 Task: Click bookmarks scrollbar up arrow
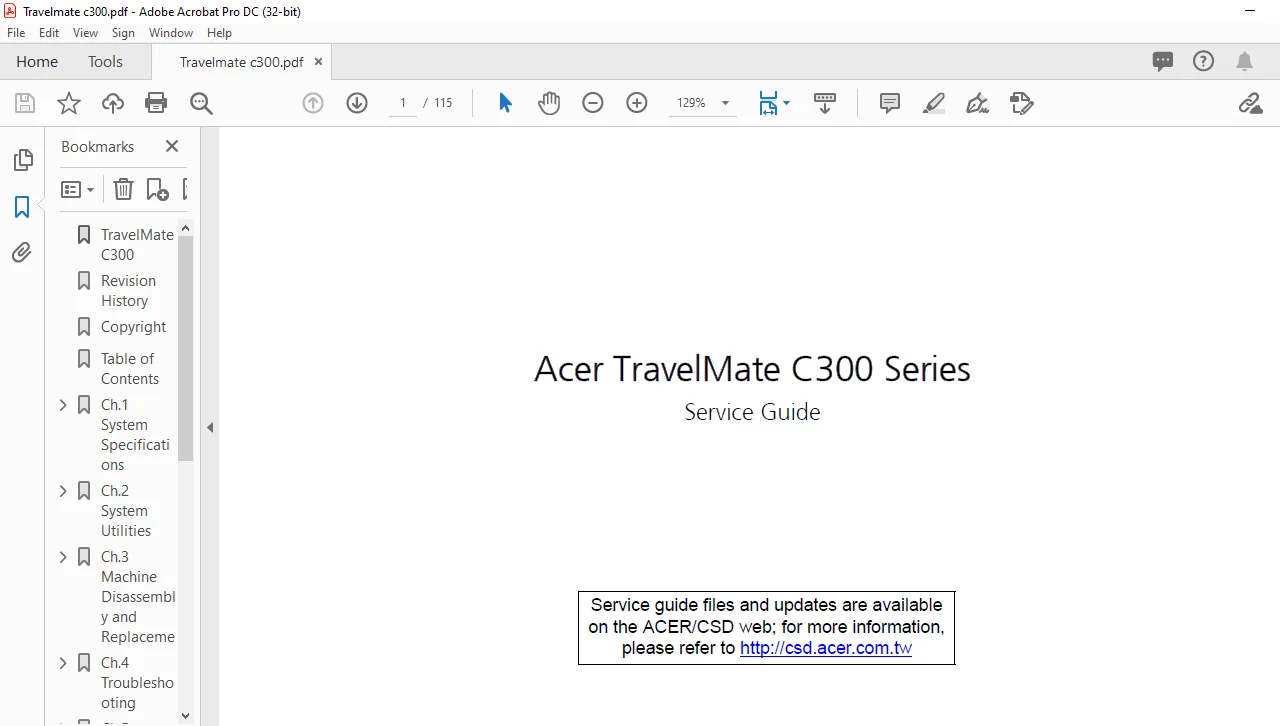click(x=185, y=228)
